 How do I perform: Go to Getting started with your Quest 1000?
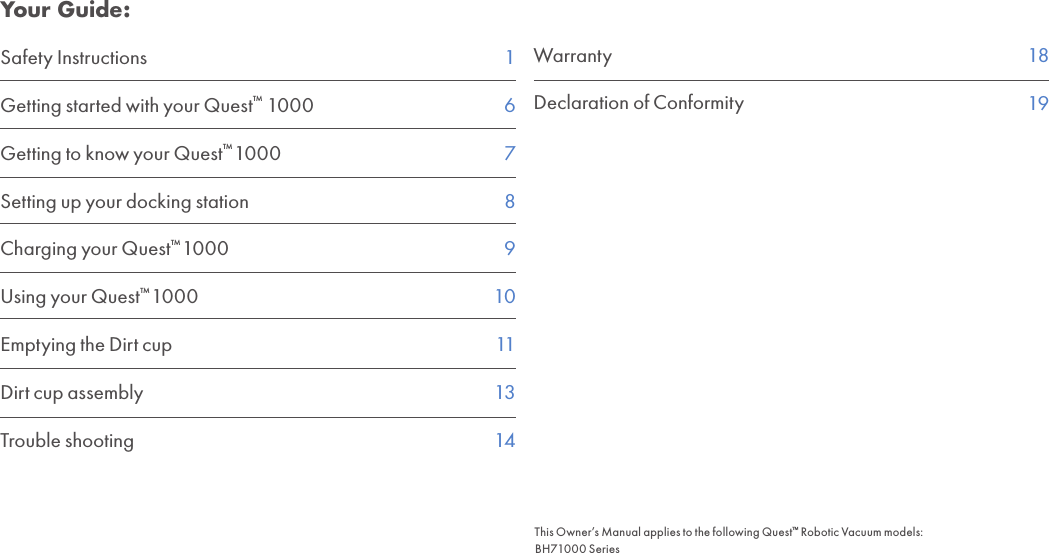(x=157, y=106)
